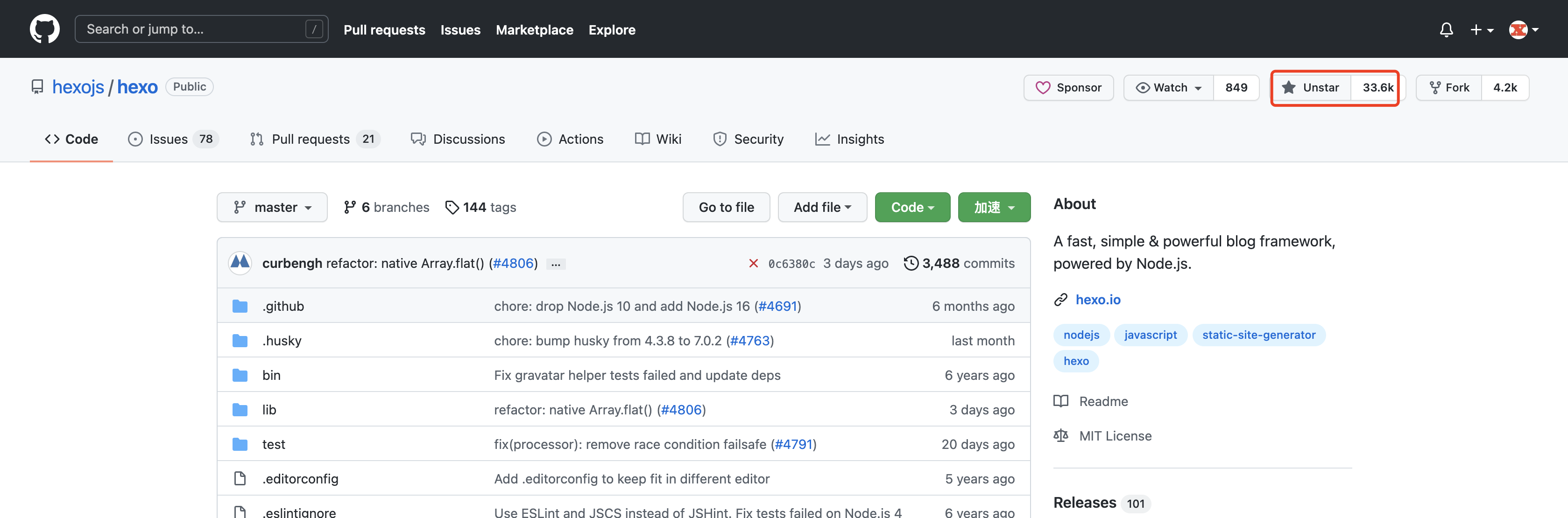Expand the green Code dropdown

[912, 207]
